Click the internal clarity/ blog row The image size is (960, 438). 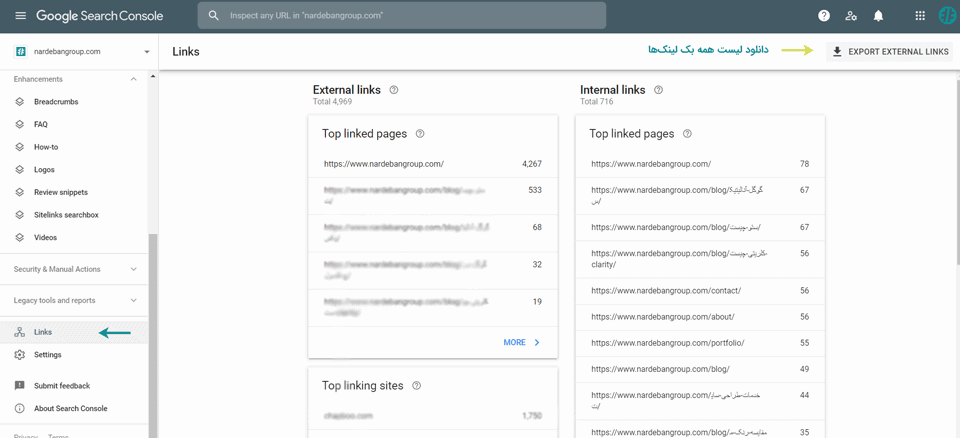700,259
